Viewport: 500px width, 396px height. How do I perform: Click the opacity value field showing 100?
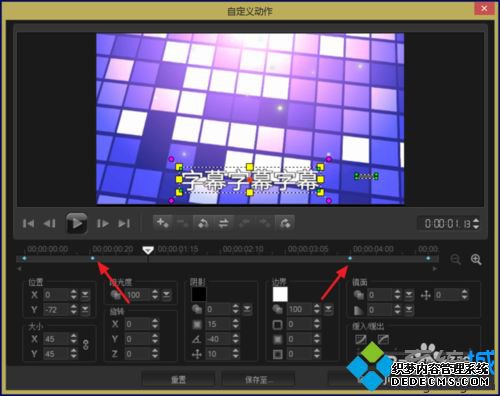[137, 295]
